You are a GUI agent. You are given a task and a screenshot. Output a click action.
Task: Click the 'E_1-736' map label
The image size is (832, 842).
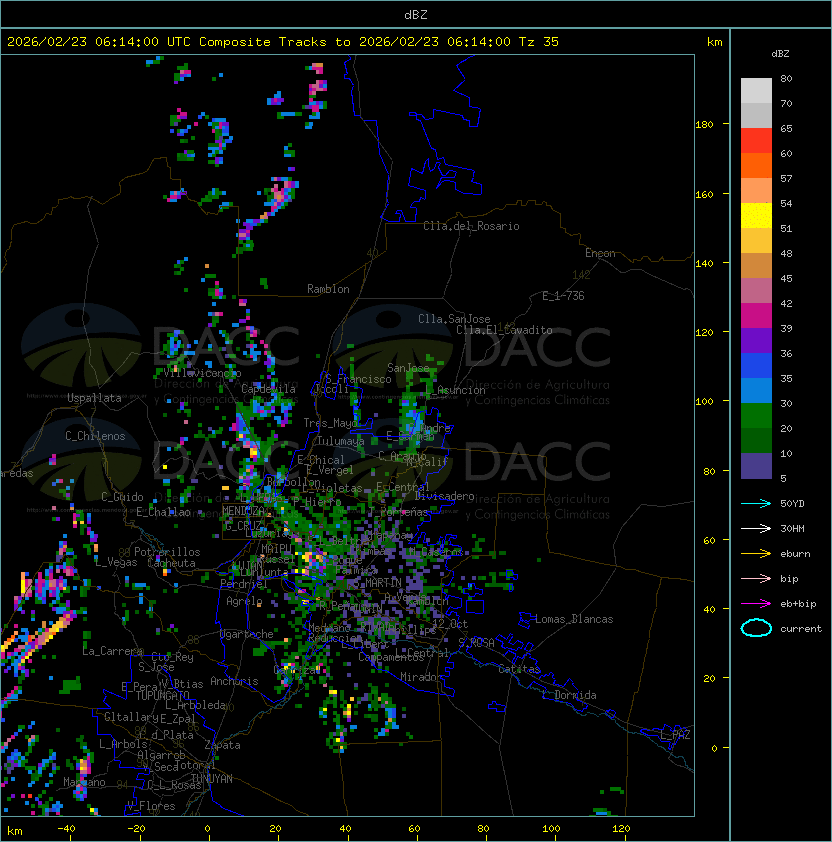coord(563,296)
